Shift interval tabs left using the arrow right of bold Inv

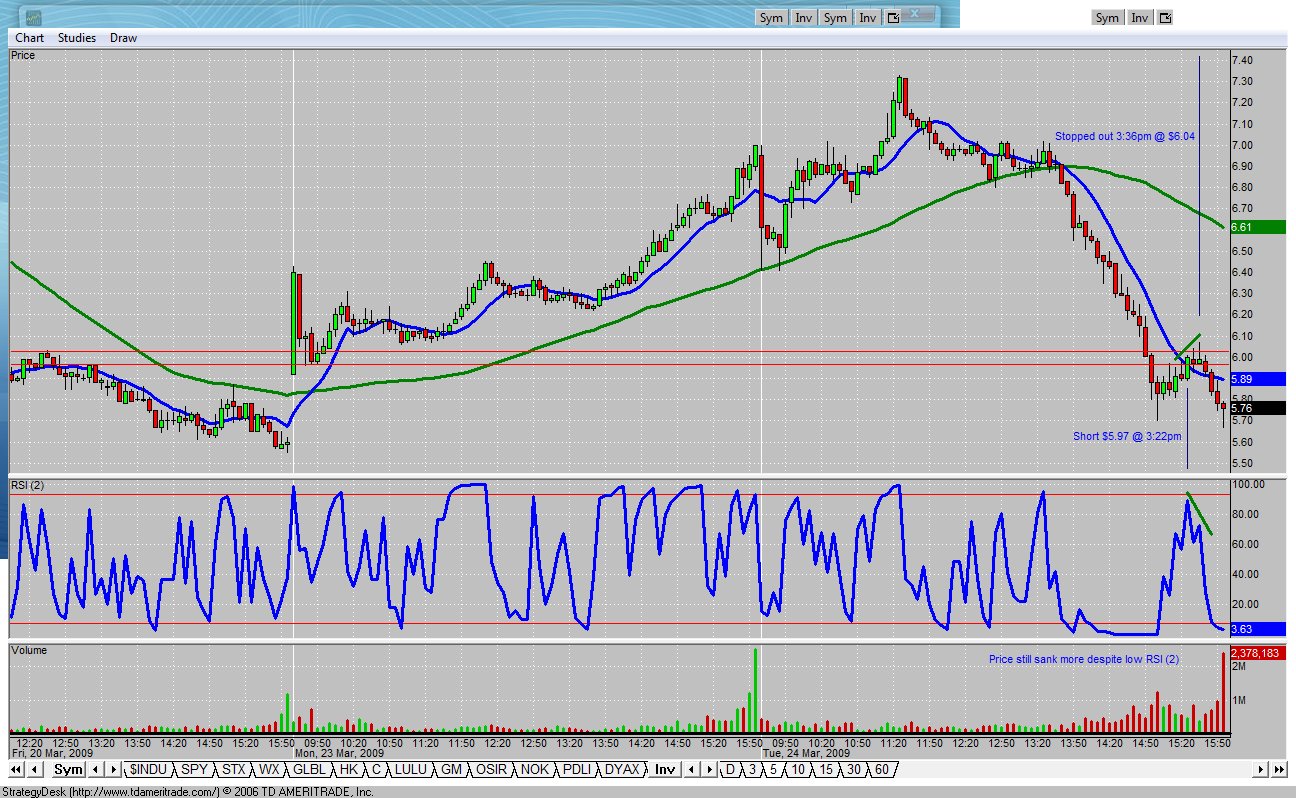click(x=692, y=769)
